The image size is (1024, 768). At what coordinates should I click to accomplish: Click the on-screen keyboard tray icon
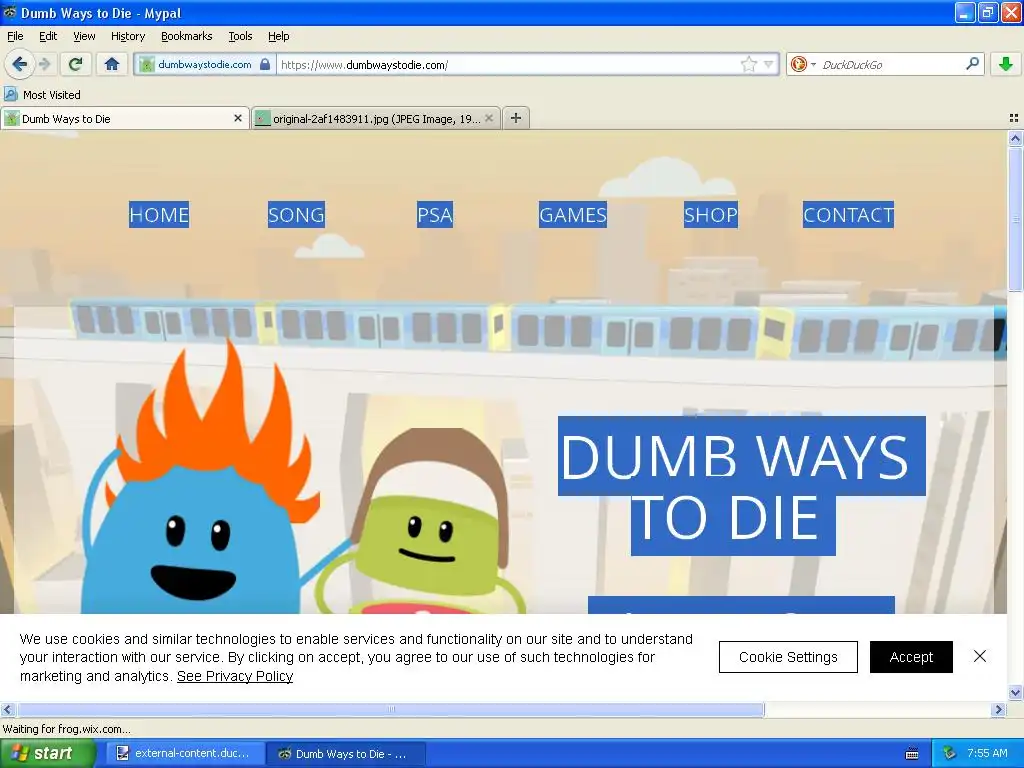(x=912, y=754)
